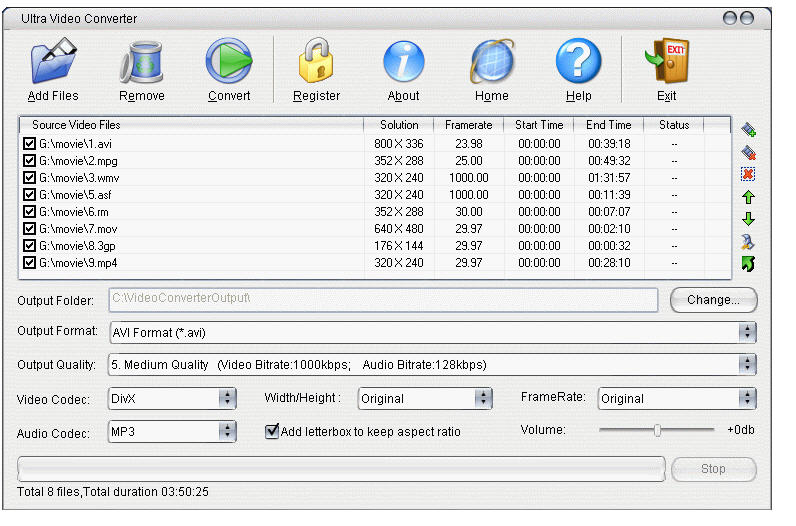Open the Audio Codec MP3 dropdown
Screen dimensions: 796x526
click(227, 432)
